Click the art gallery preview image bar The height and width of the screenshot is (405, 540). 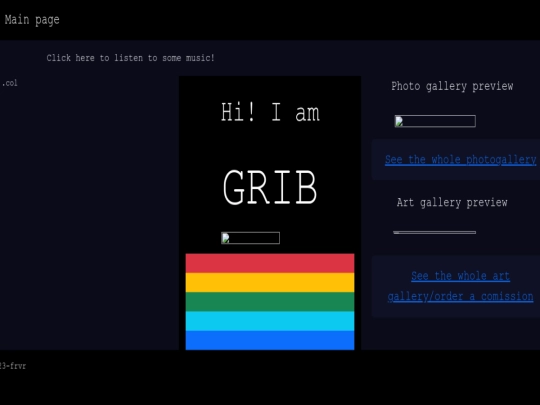[435, 232]
